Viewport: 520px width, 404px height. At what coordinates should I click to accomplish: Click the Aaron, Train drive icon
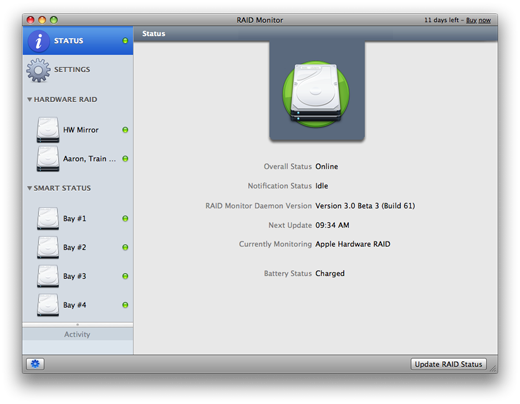pos(48,159)
